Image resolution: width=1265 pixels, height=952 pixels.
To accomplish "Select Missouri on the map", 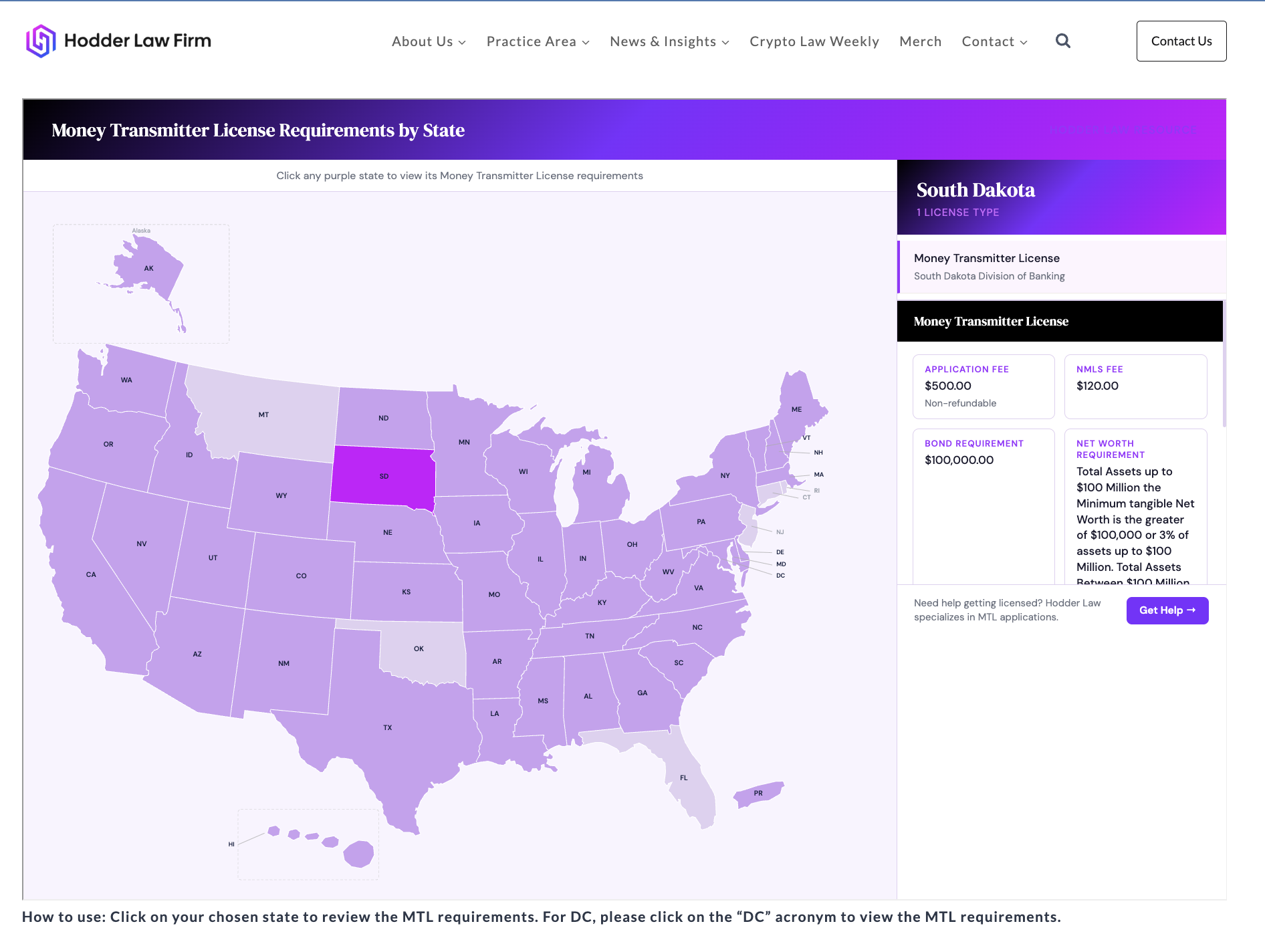I will pyautogui.click(x=494, y=594).
